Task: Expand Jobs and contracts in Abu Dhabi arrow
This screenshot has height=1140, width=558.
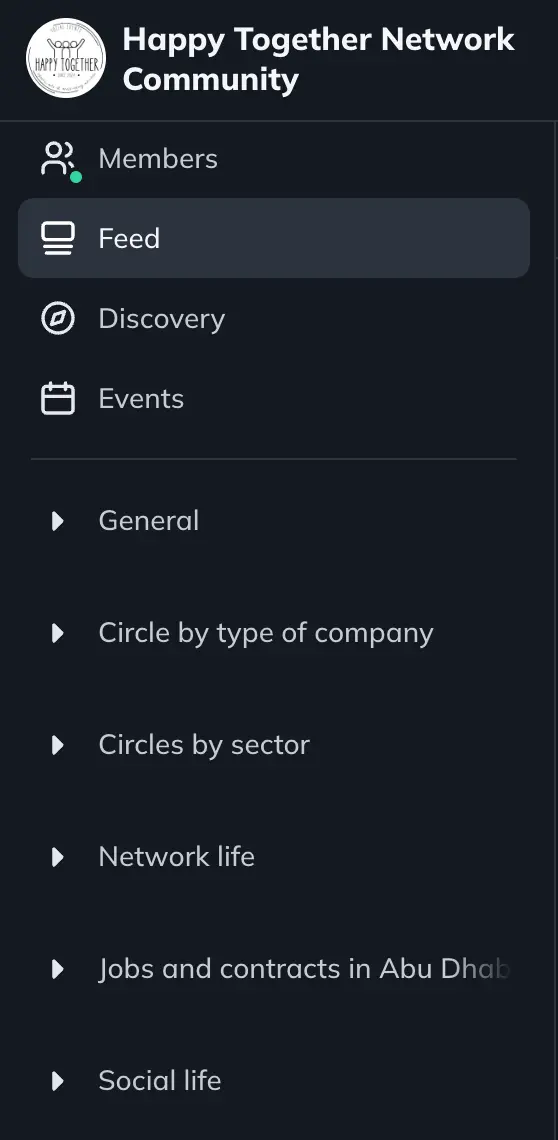Action: point(57,968)
